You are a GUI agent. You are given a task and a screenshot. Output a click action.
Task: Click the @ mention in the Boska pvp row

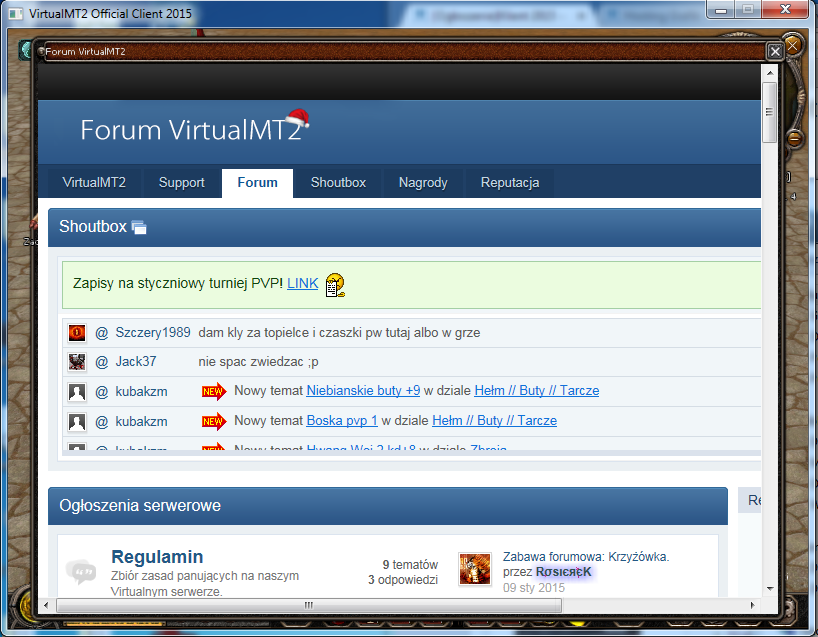tap(102, 422)
